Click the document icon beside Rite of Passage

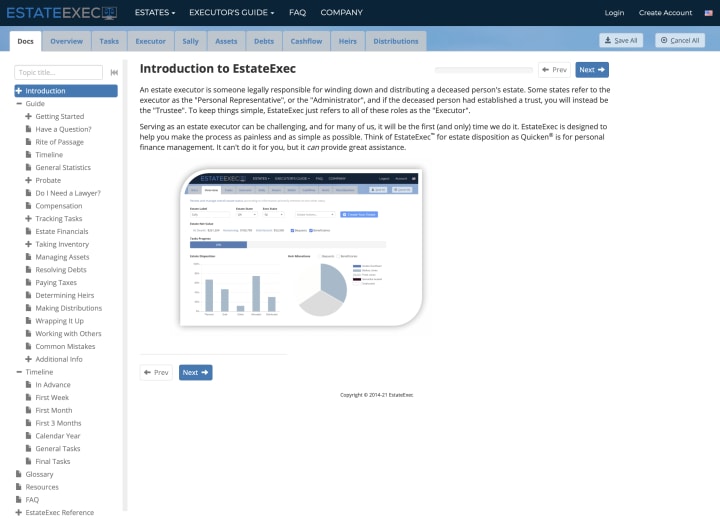coord(28,142)
